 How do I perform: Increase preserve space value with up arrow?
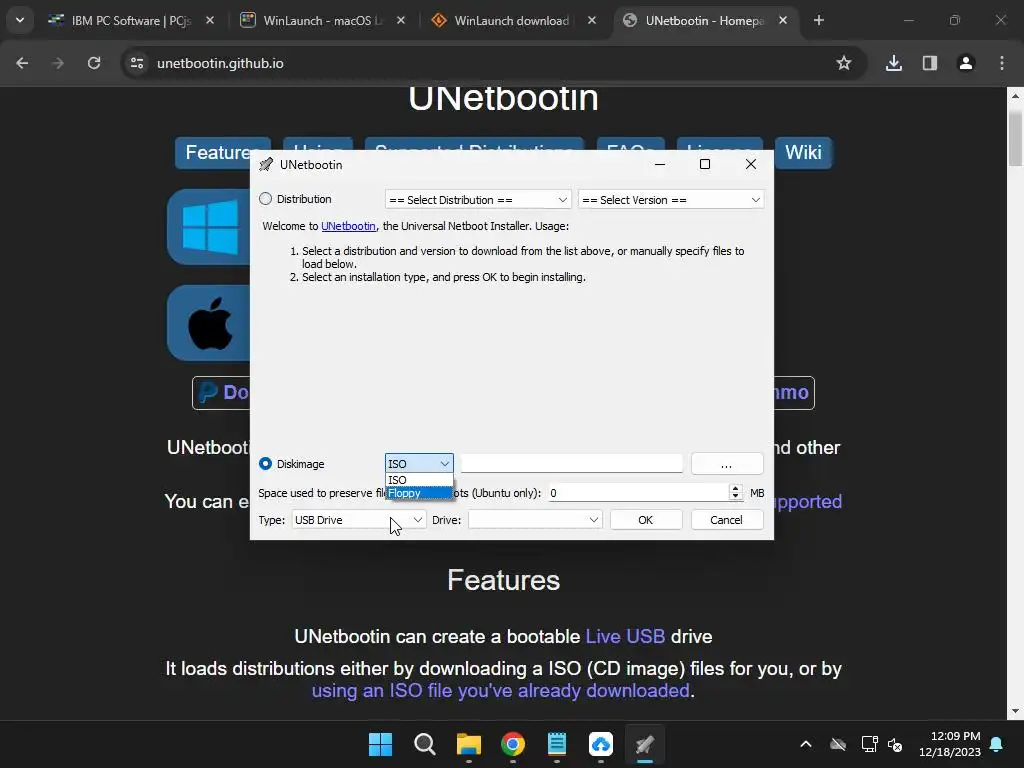pyautogui.click(x=736, y=488)
